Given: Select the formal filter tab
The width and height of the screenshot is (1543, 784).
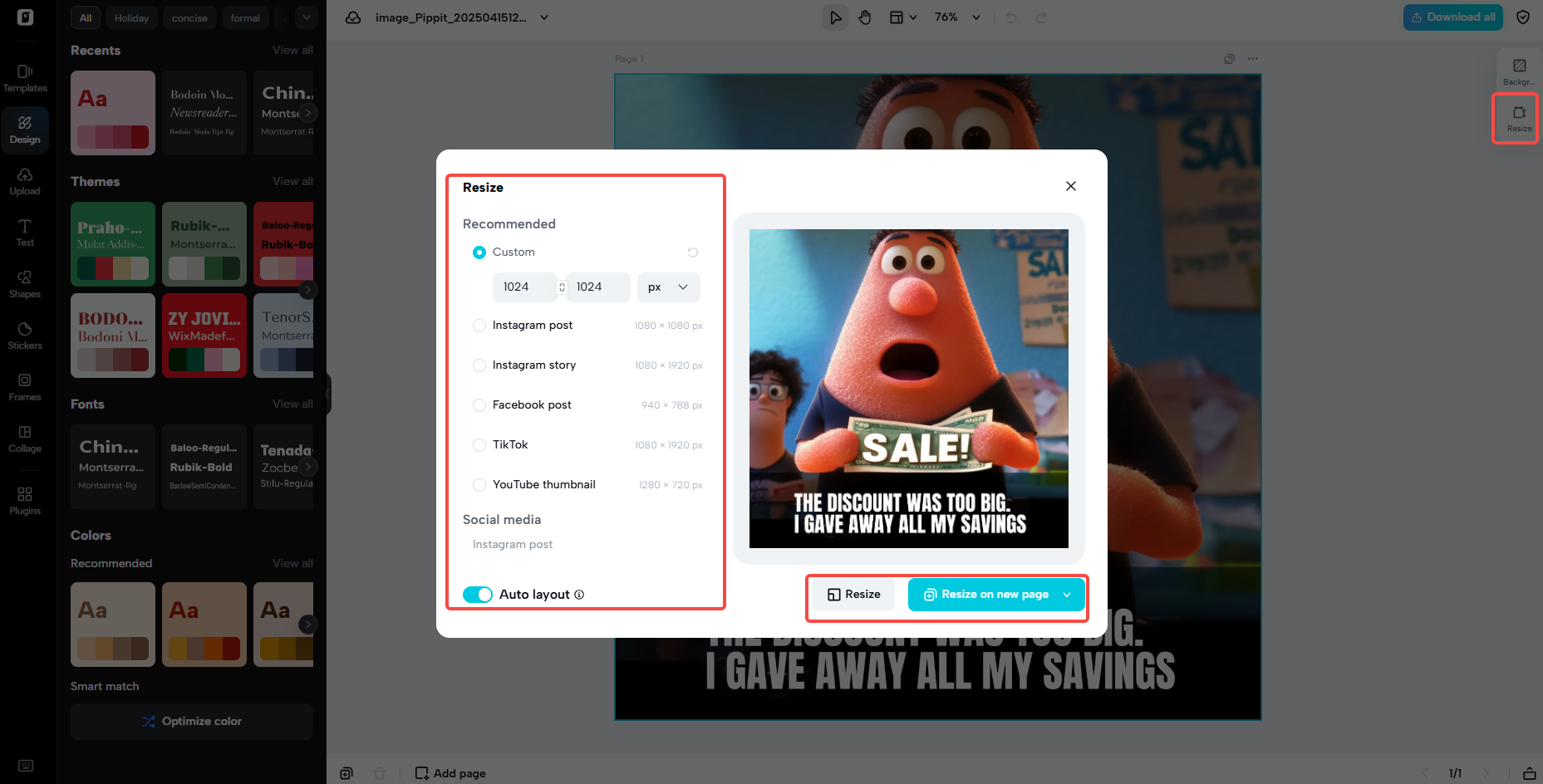Looking at the screenshot, I should (245, 18).
